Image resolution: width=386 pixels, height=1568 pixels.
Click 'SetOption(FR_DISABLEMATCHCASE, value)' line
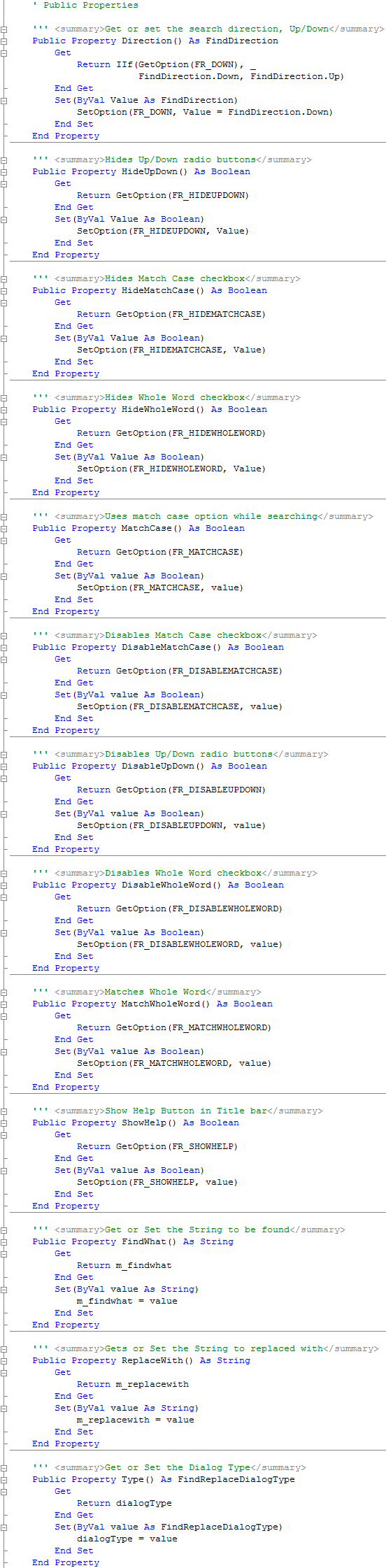point(180,706)
